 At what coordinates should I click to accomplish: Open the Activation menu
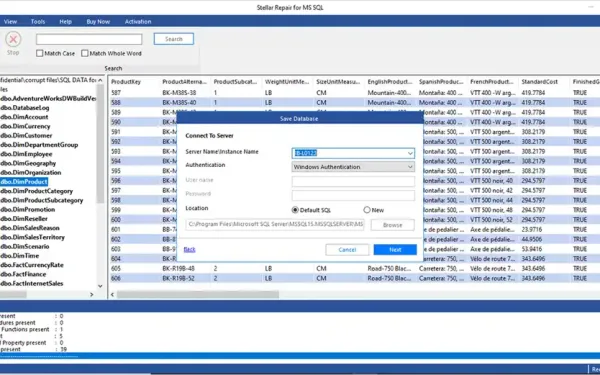pos(138,22)
